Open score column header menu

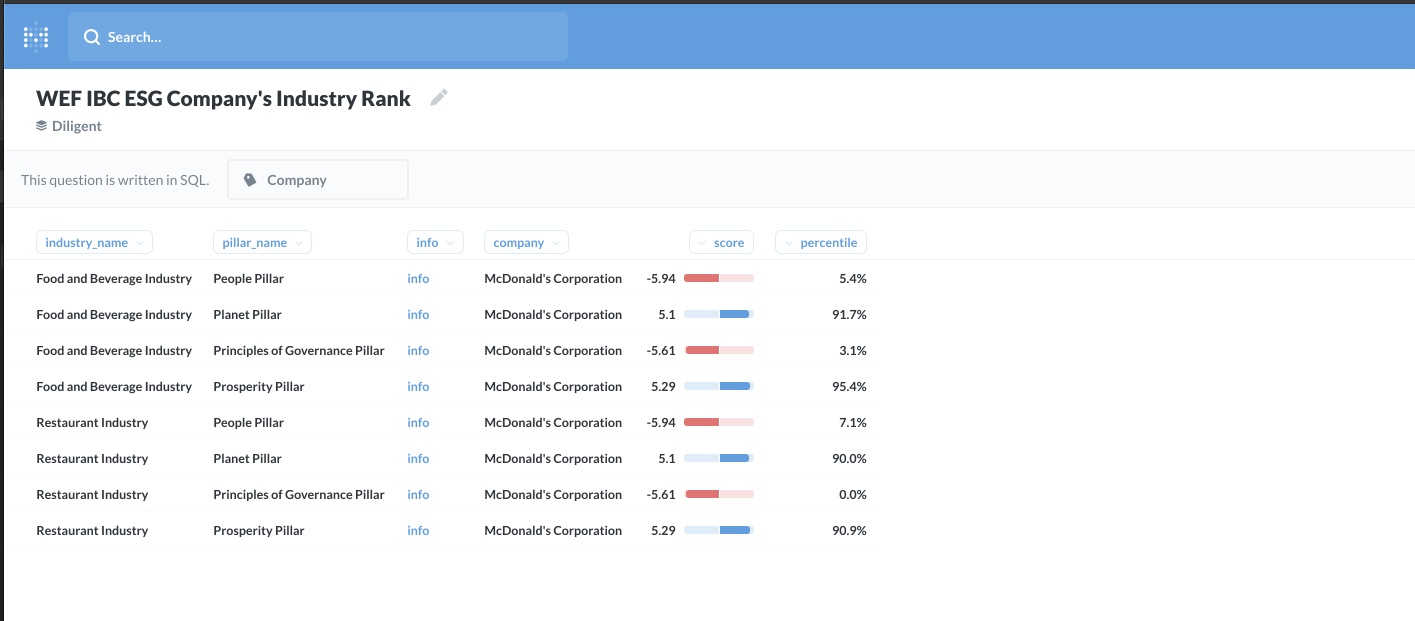(x=721, y=242)
